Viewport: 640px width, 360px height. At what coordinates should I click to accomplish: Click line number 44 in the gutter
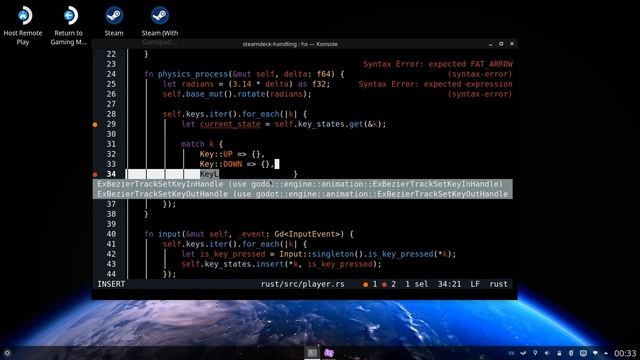pos(111,274)
